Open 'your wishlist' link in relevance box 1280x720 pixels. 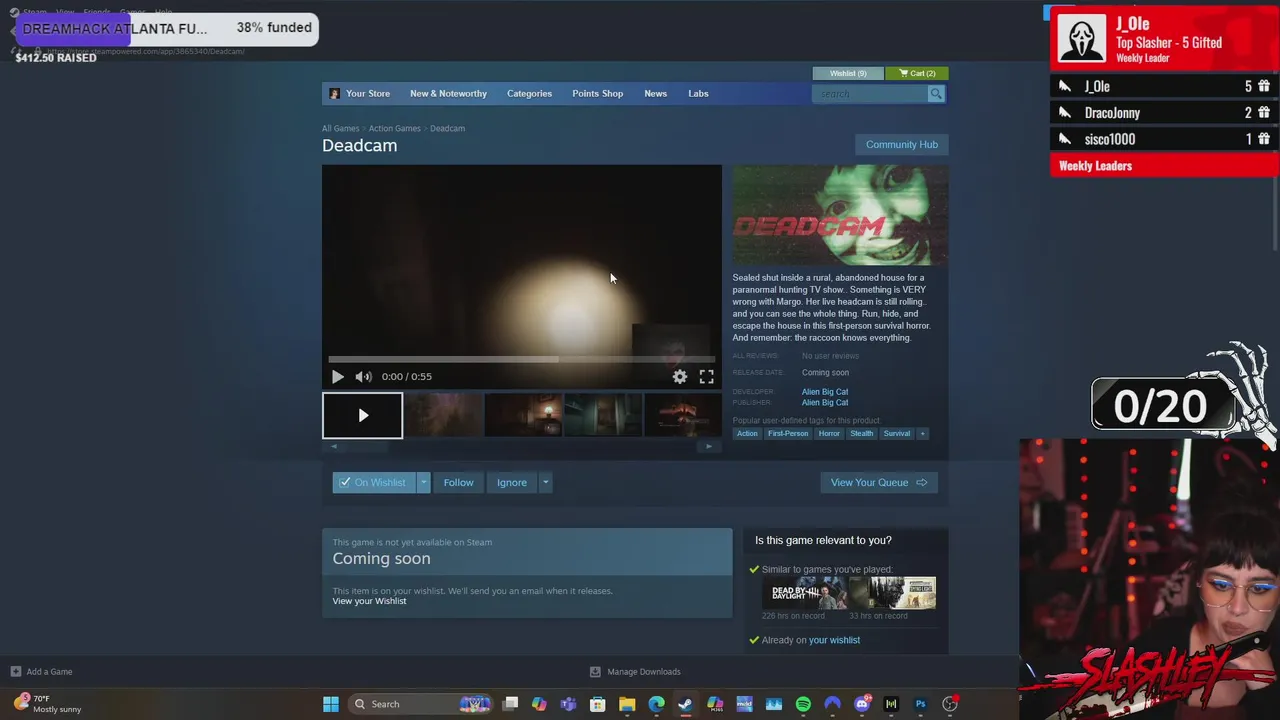(x=834, y=640)
